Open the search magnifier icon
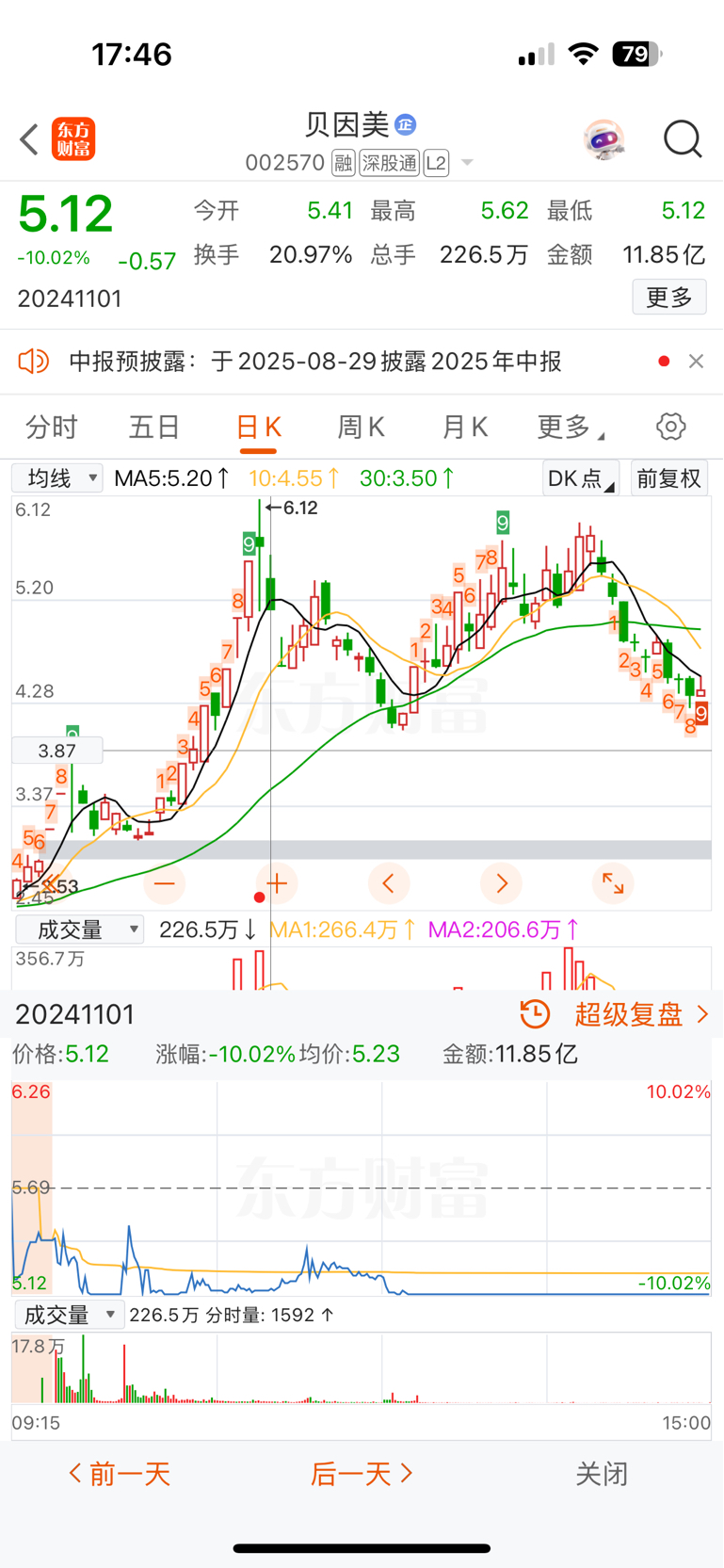This screenshot has width=724, height=1568. [x=683, y=140]
